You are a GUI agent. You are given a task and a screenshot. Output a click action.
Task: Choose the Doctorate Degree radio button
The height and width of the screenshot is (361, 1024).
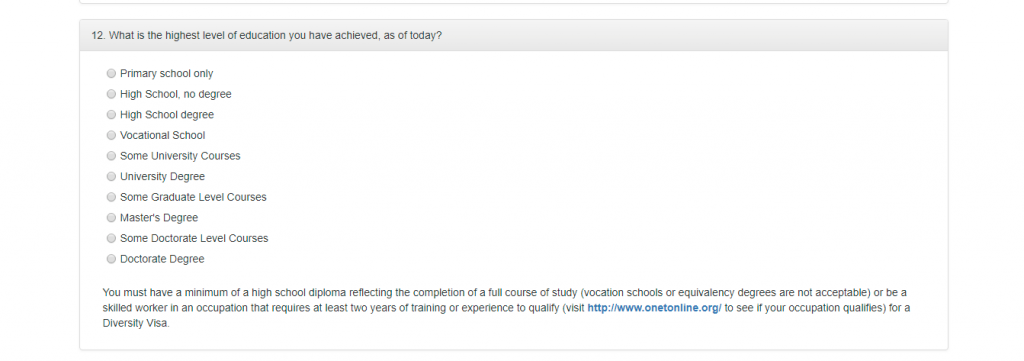(111, 259)
